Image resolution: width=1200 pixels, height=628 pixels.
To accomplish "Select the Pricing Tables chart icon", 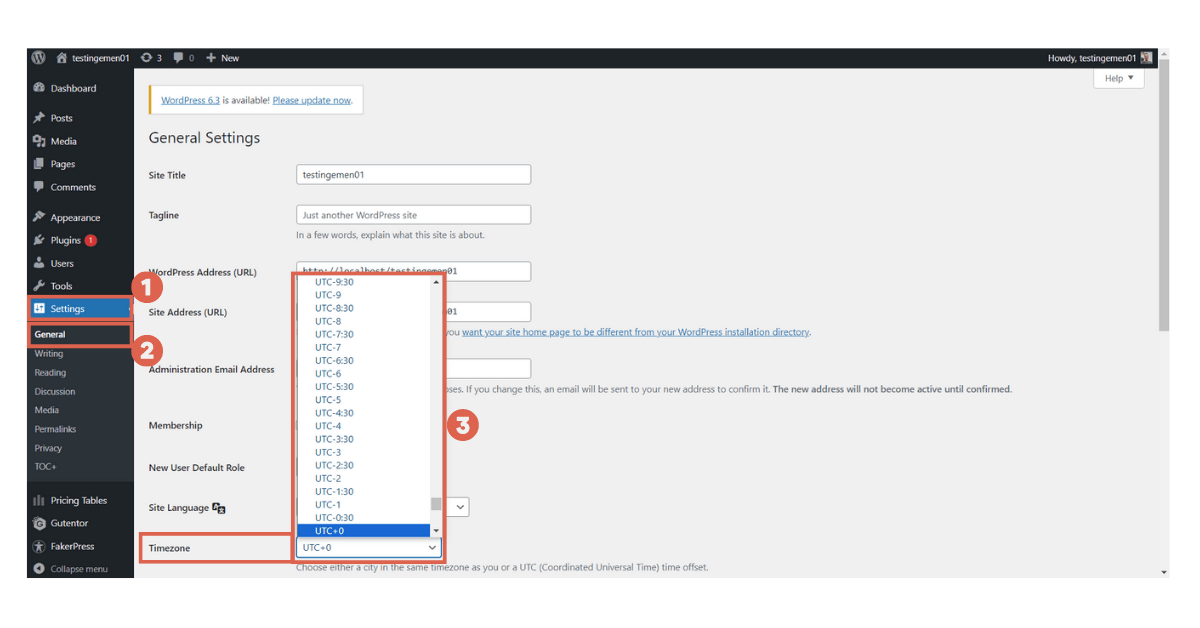I will tap(38, 500).
